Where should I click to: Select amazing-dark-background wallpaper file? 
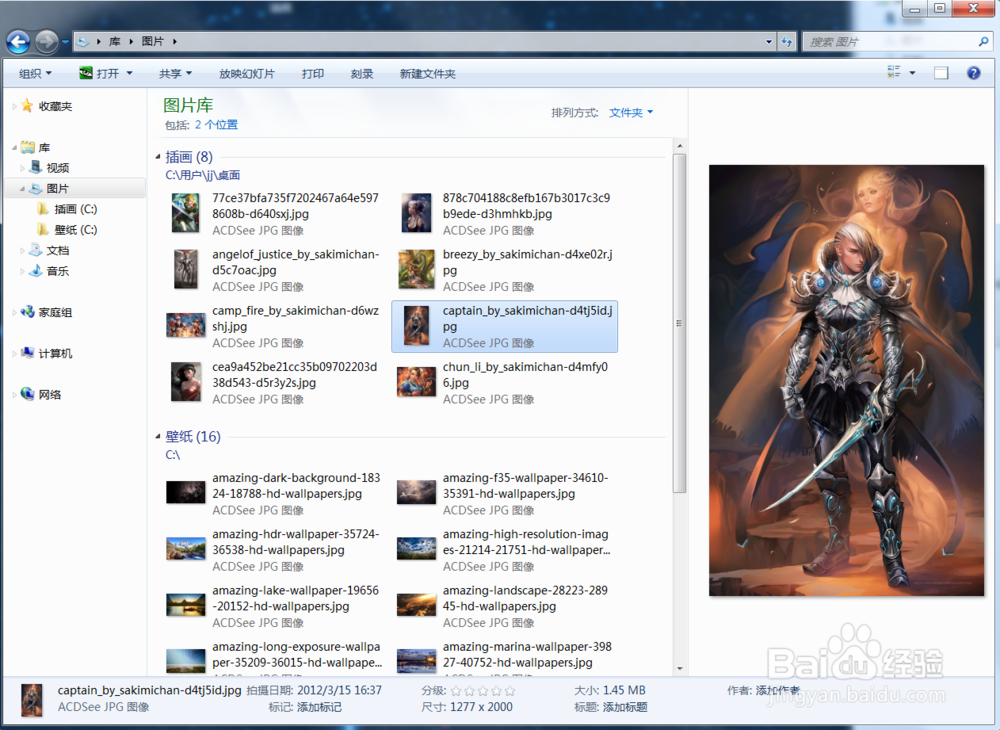276,493
